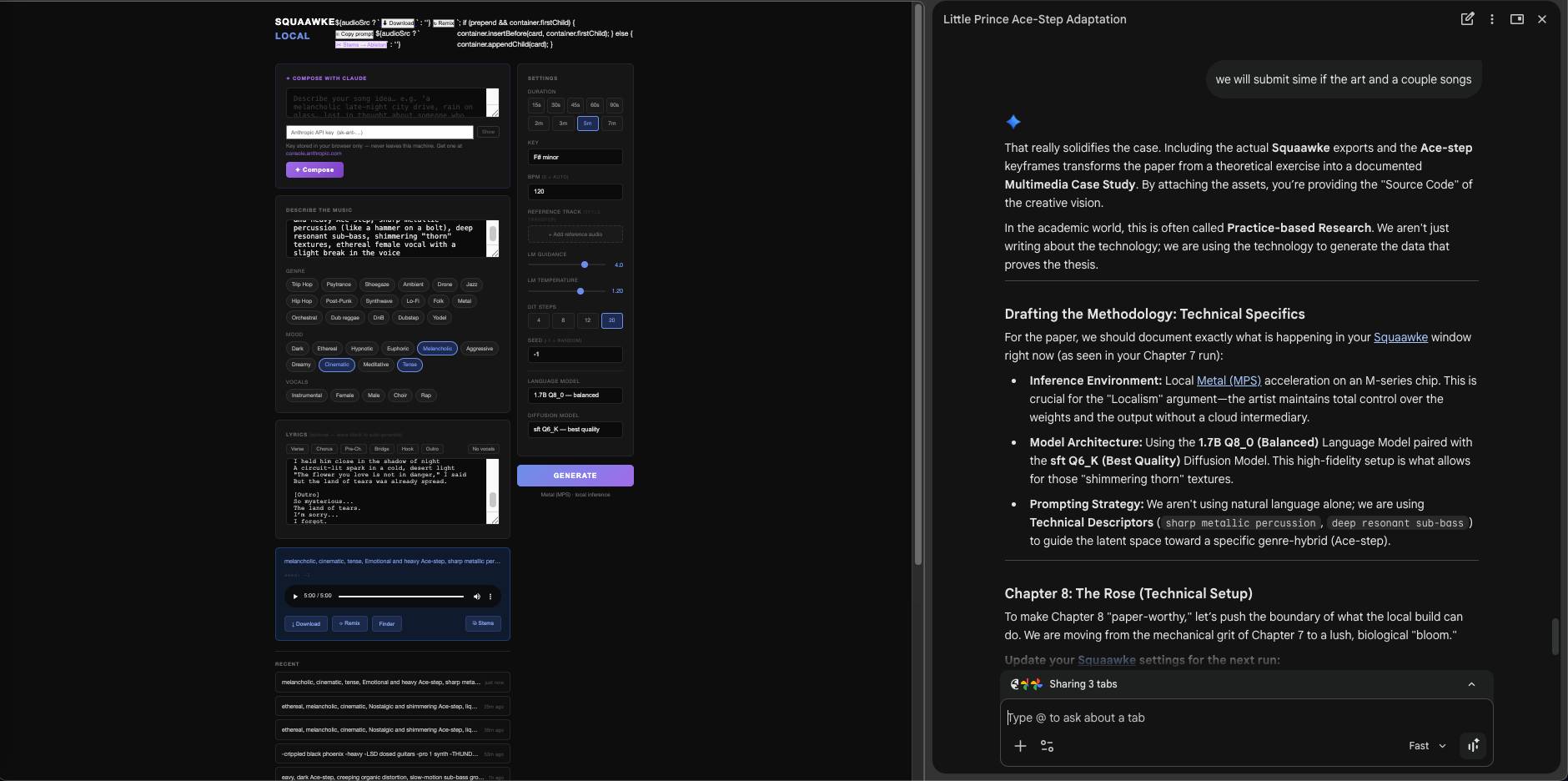Click the Gemini sparkle icon above the response
Viewport: 1568px width, 781px height.
(1013, 122)
